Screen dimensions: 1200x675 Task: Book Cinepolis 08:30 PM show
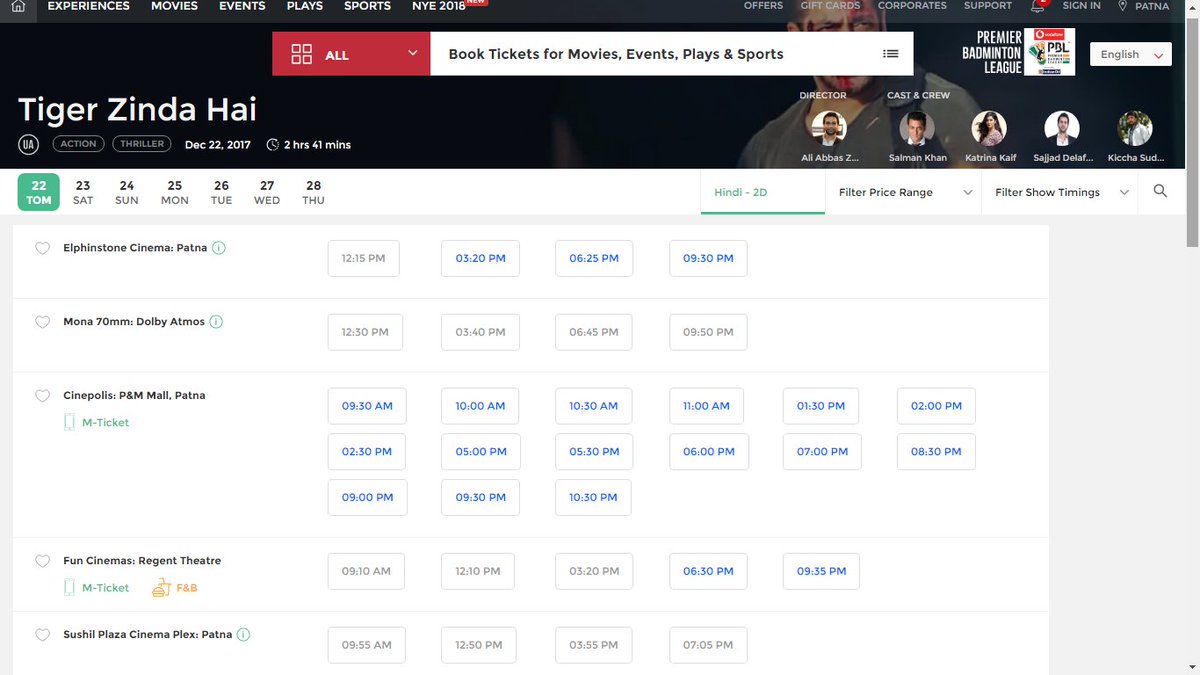coord(936,452)
